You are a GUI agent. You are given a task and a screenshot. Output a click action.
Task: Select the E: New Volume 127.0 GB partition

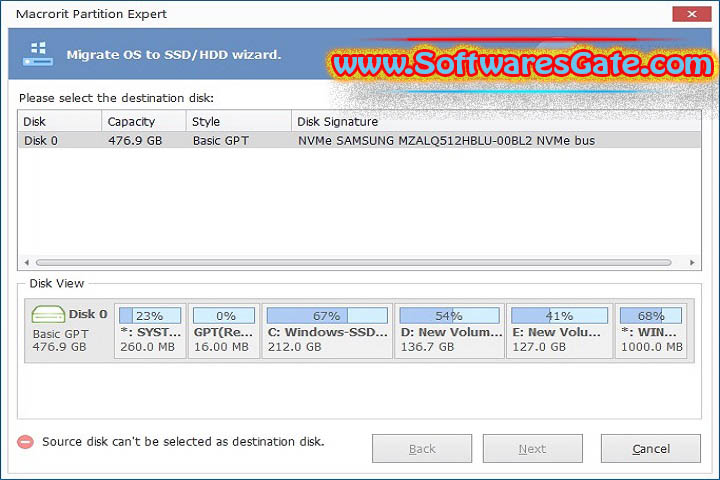559,331
